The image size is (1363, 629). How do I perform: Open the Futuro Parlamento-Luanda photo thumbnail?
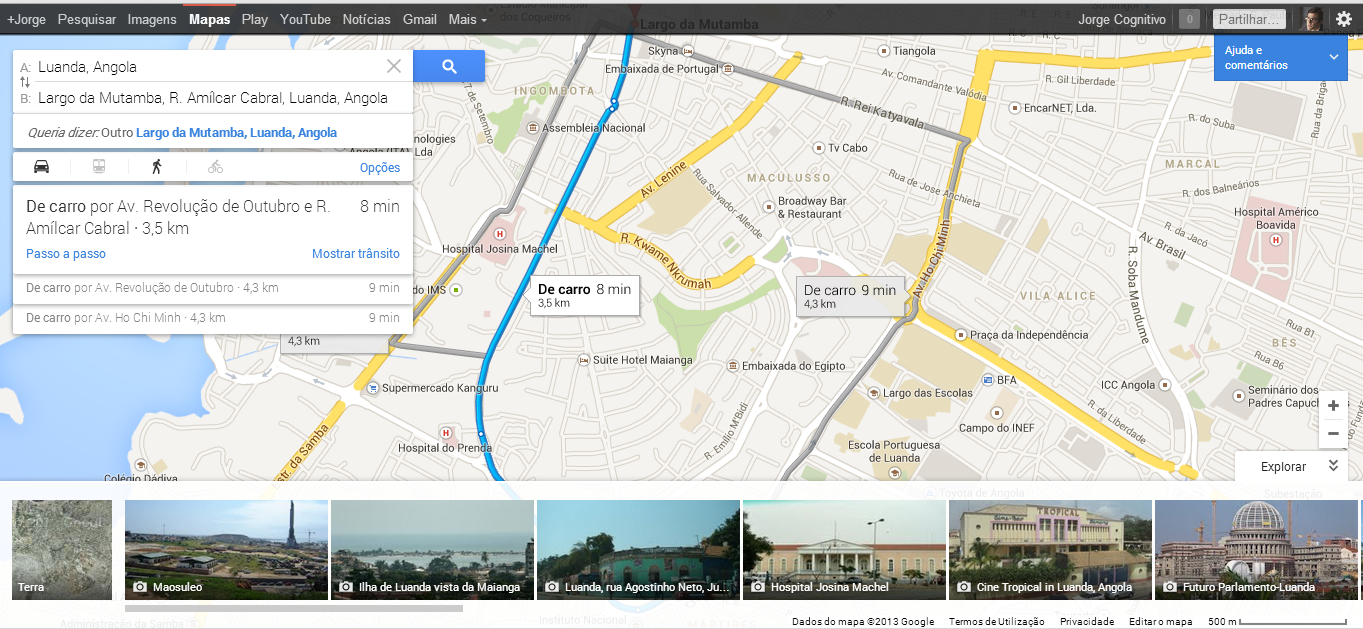(x=1256, y=550)
